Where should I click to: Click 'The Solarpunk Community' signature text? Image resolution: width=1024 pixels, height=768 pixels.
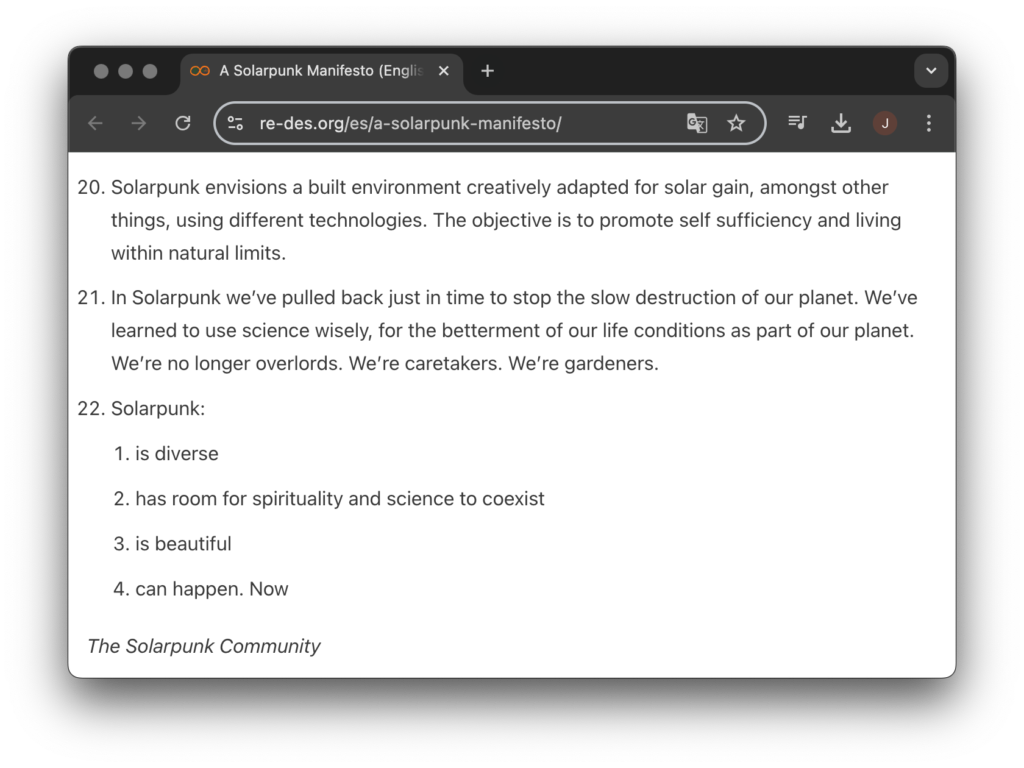[204, 646]
